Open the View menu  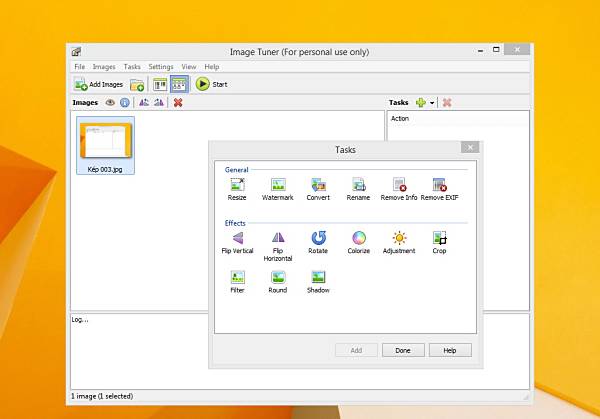(x=189, y=67)
